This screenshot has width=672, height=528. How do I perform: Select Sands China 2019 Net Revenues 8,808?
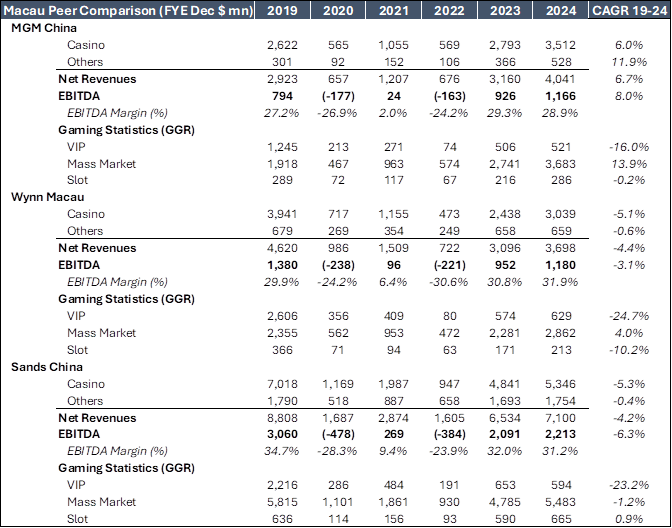(282, 417)
